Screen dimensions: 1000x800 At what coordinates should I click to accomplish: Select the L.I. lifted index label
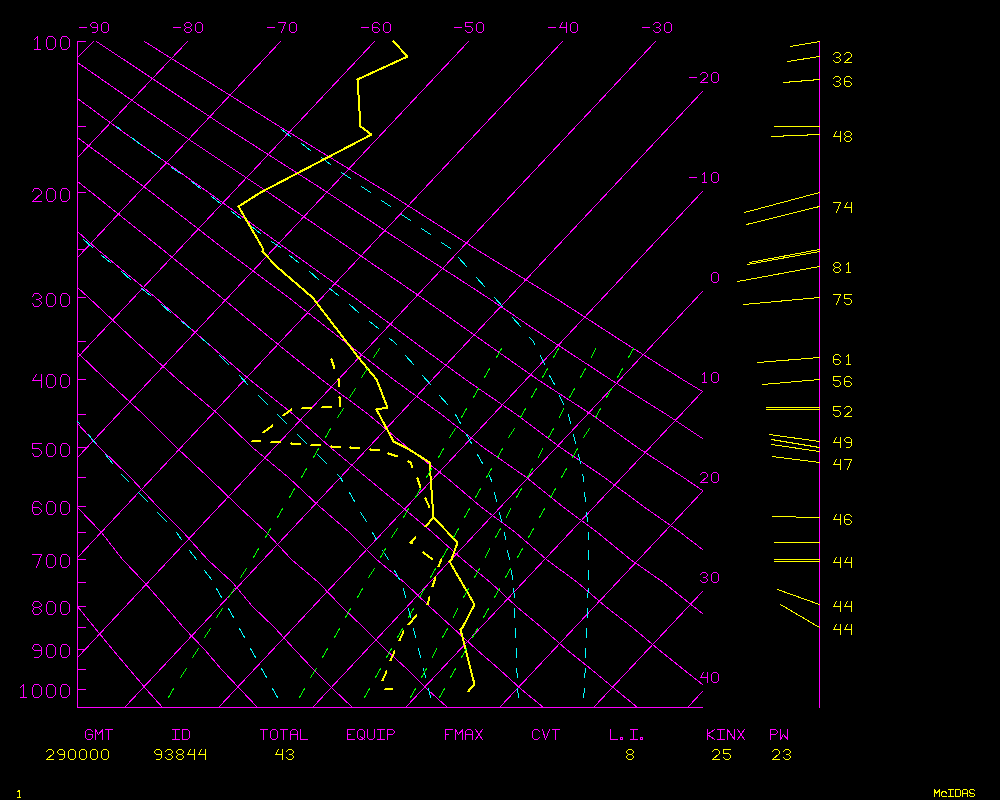[x=627, y=735]
